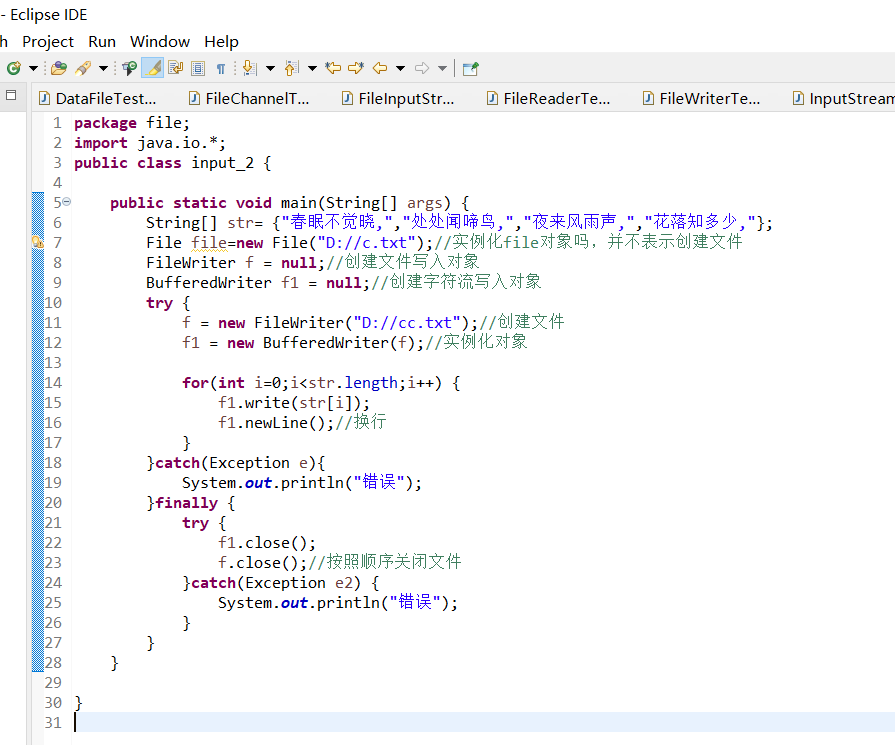
Task: Click the Open Type toolbar icon
Action: click(58, 68)
